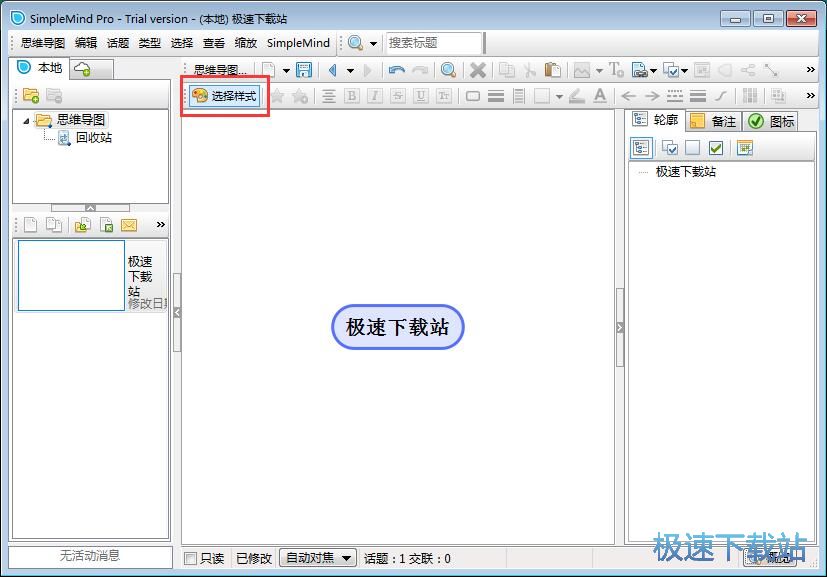827x577 pixels.
Task: Open the 类型 menu
Action: tap(150, 43)
